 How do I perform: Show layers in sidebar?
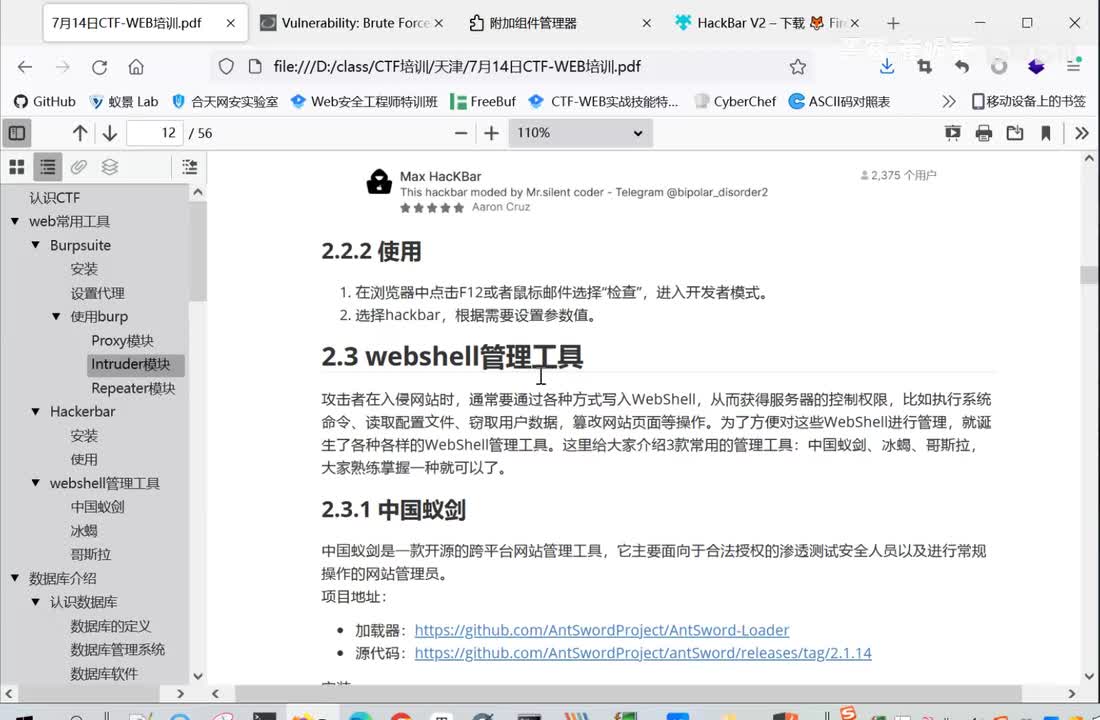click(x=109, y=166)
